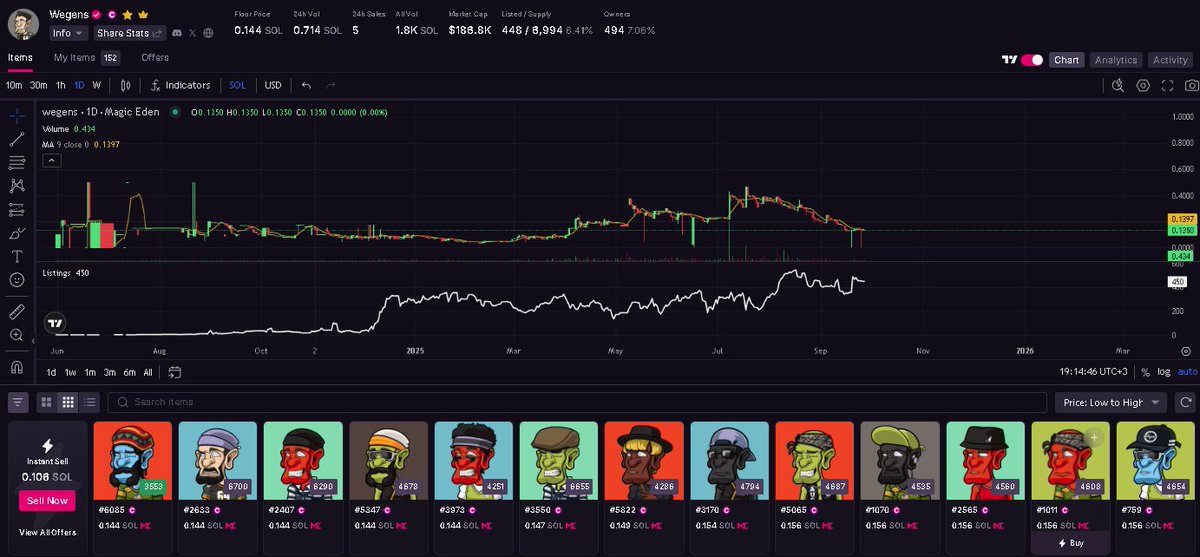Enter fullscreen chart mode

[1167, 86]
